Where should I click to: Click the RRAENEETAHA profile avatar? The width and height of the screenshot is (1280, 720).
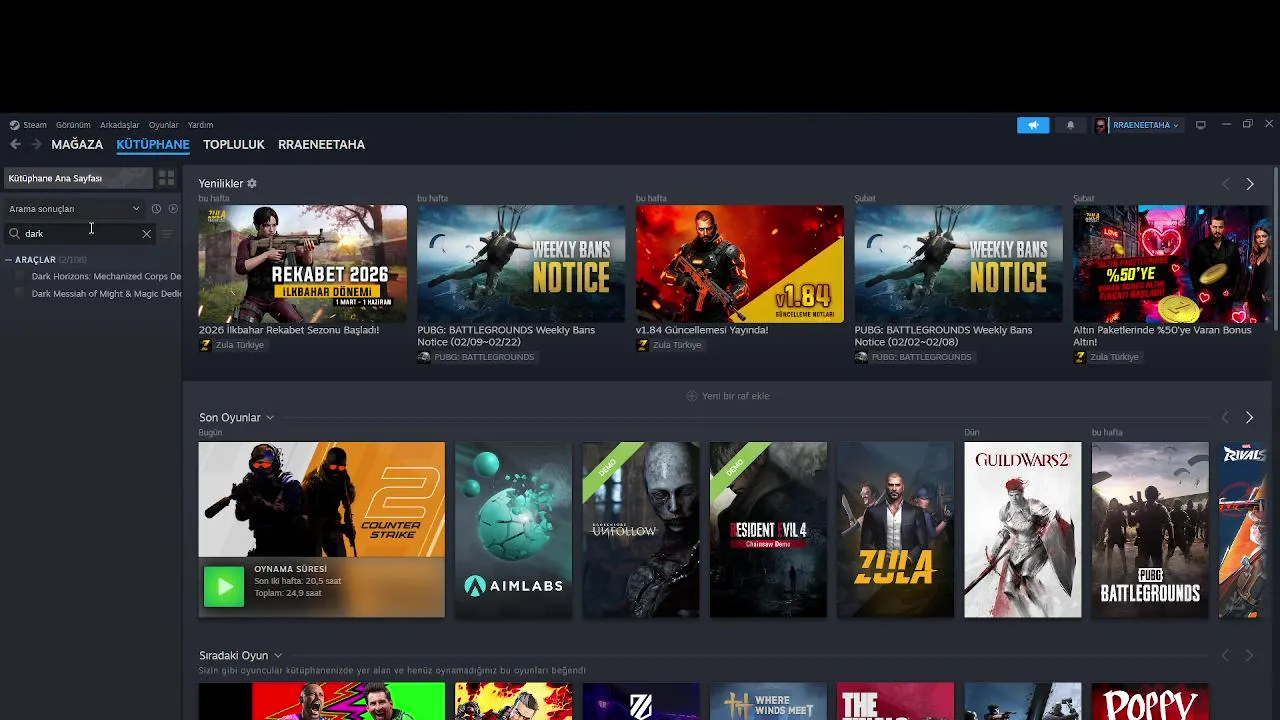1101,125
